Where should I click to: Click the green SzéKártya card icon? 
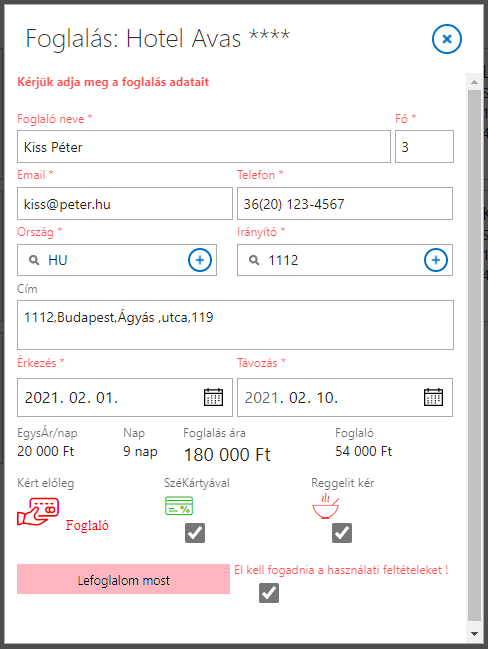coord(179,505)
